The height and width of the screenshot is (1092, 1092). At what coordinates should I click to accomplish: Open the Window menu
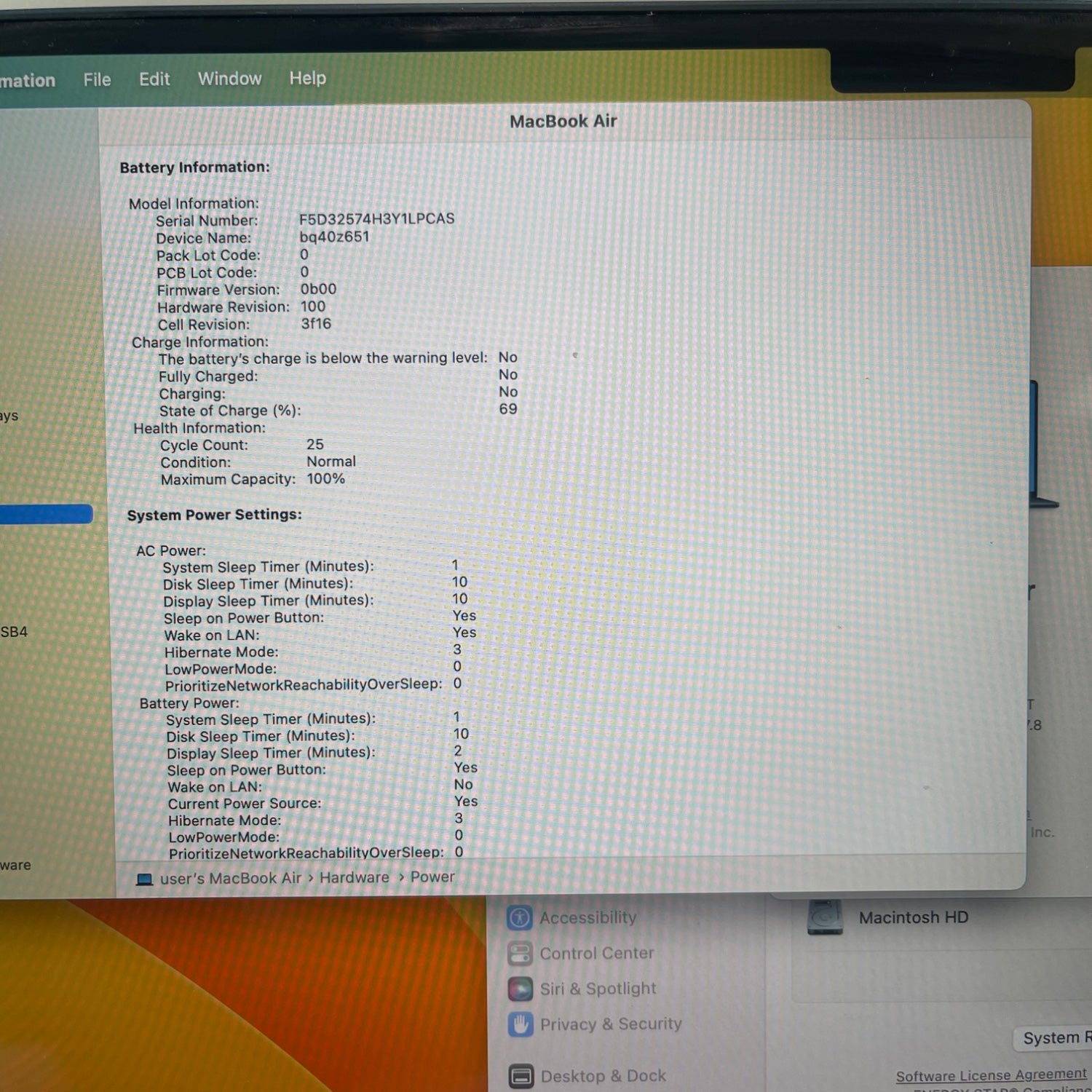(229, 78)
